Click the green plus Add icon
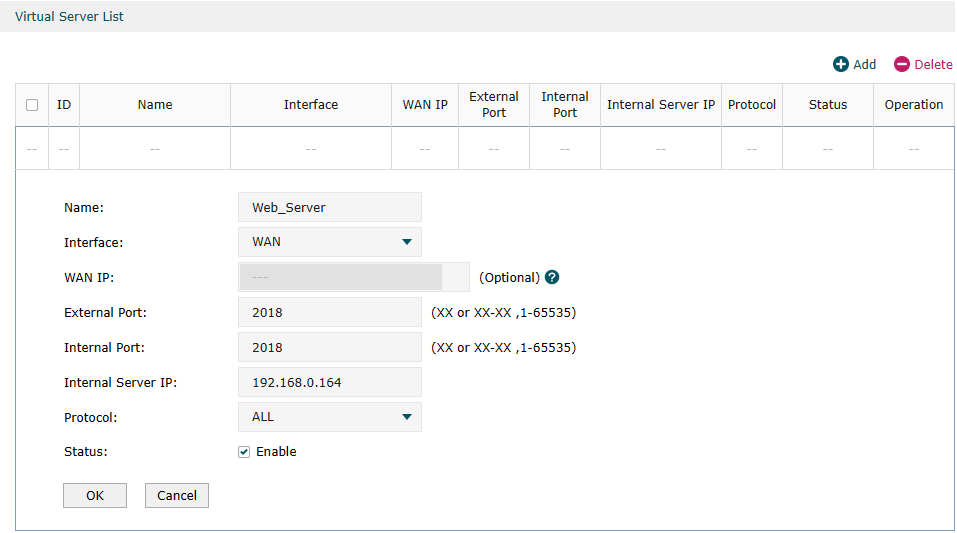This screenshot has height=533, width=957. 841,64
